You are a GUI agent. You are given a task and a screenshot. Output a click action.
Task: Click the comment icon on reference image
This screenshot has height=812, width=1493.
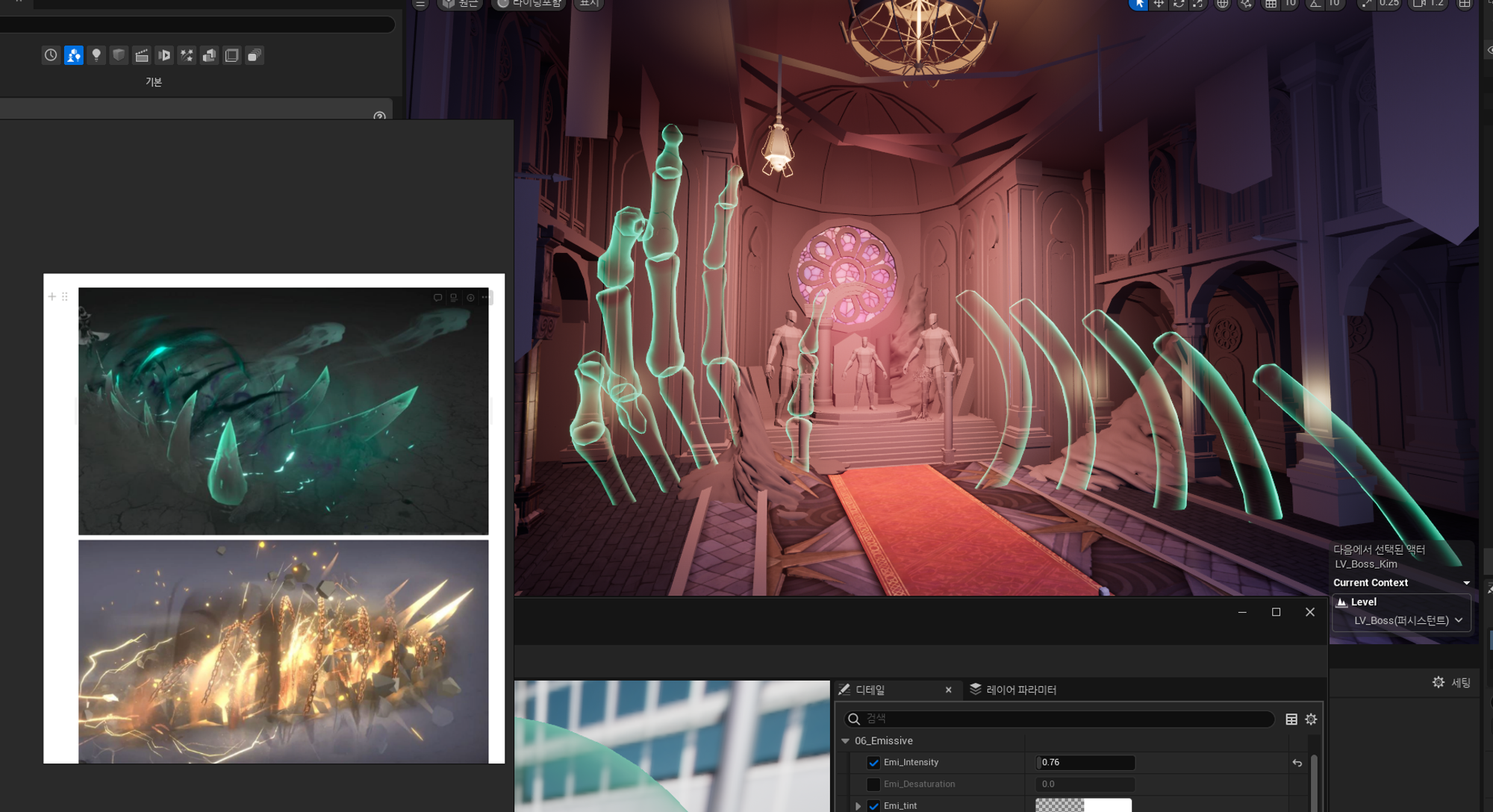pos(437,298)
